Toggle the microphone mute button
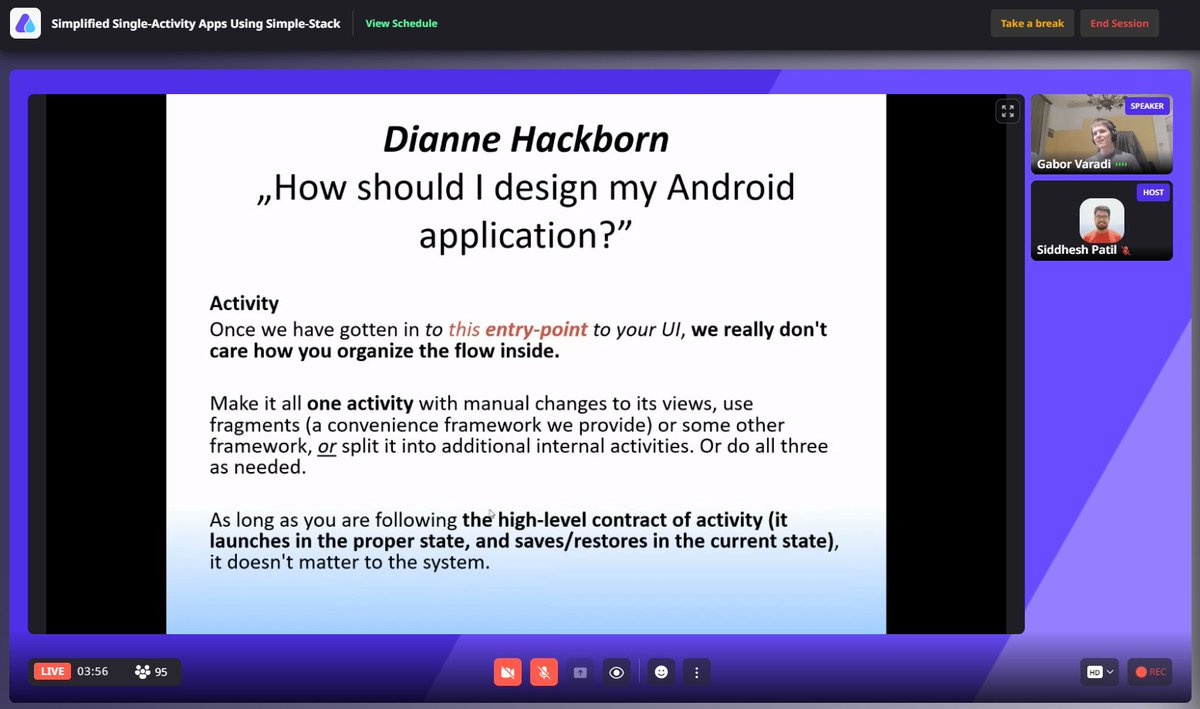1200x709 pixels. pyautogui.click(x=543, y=672)
